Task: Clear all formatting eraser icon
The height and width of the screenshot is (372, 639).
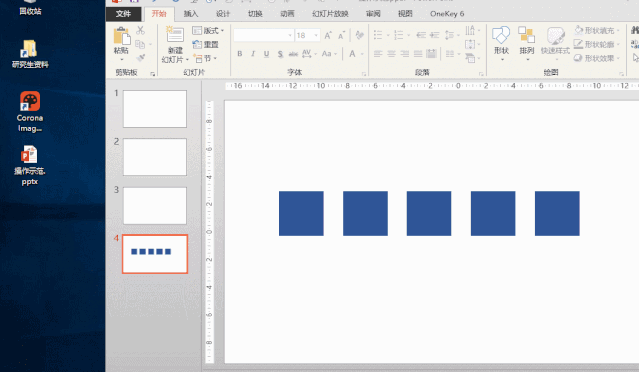Action: point(359,35)
